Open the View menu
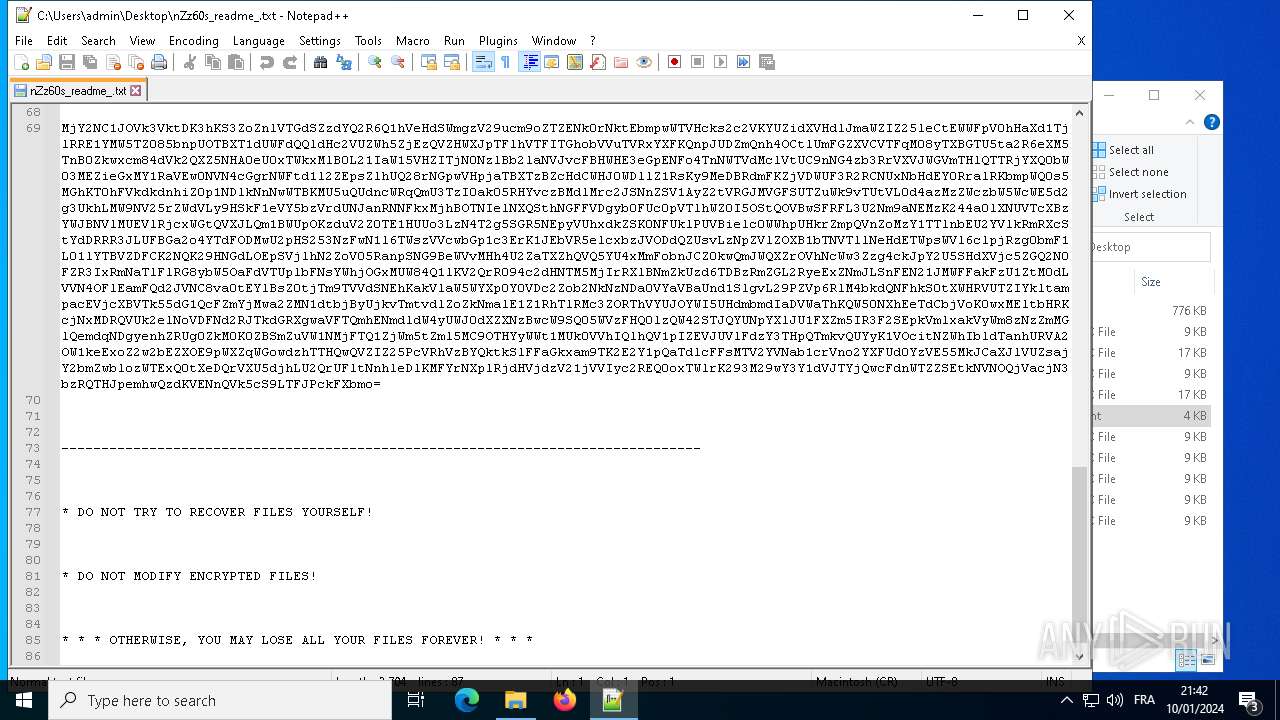This screenshot has height=720, width=1280. (x=142, y=41)
